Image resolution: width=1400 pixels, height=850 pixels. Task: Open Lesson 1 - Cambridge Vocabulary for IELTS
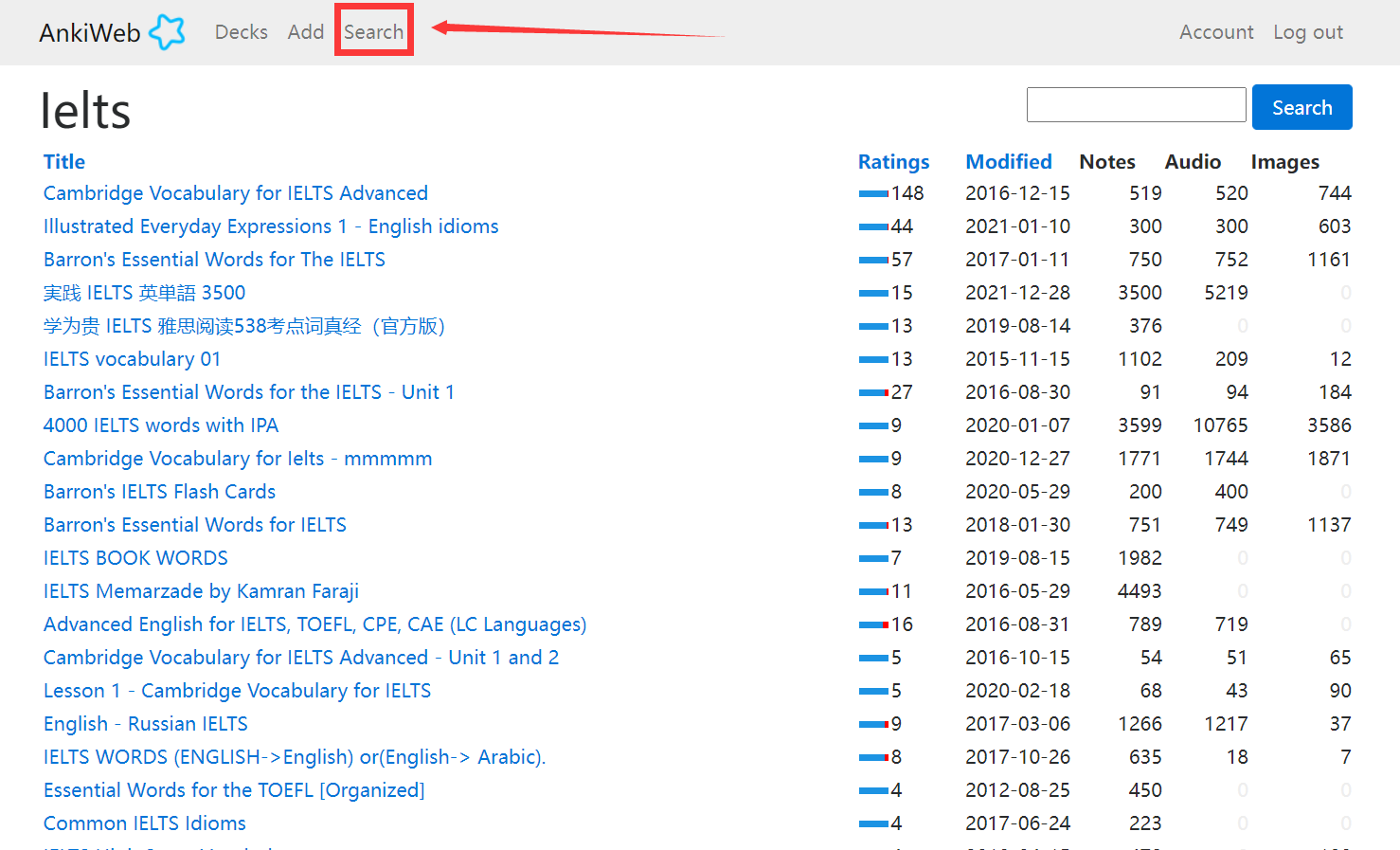coord(238,691)
